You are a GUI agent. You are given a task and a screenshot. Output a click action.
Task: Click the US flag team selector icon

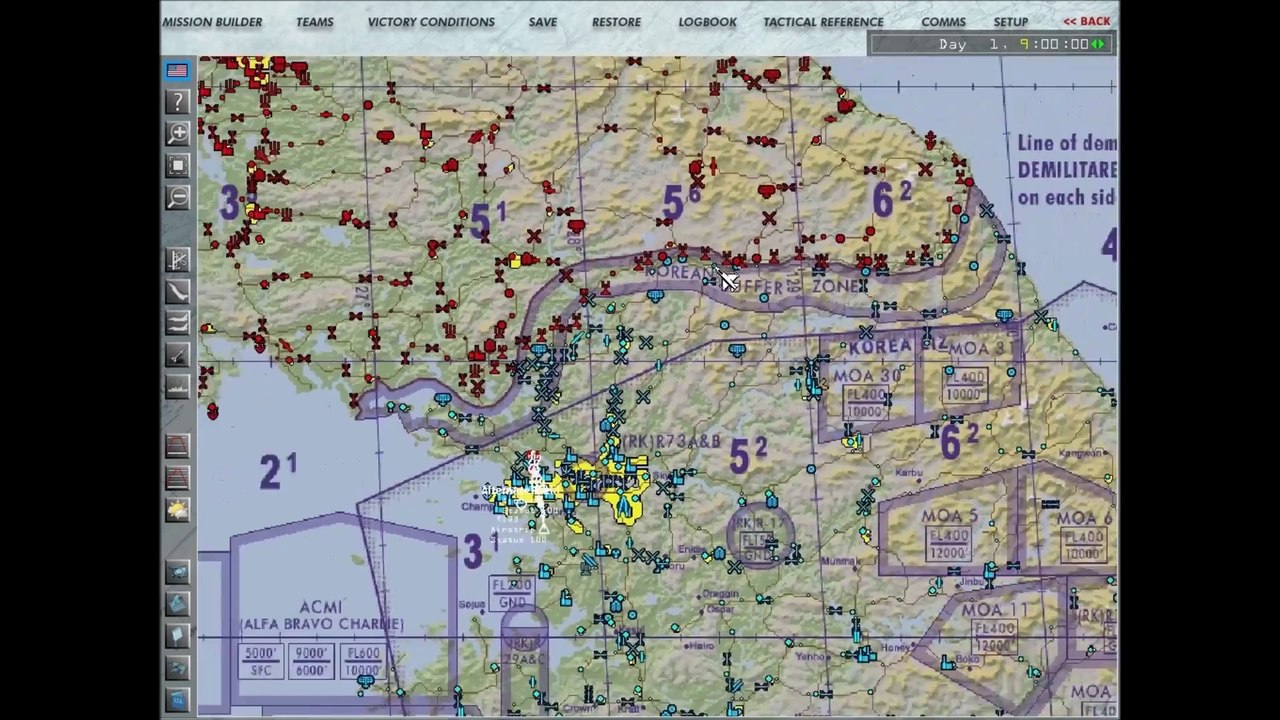coord(178,71)
